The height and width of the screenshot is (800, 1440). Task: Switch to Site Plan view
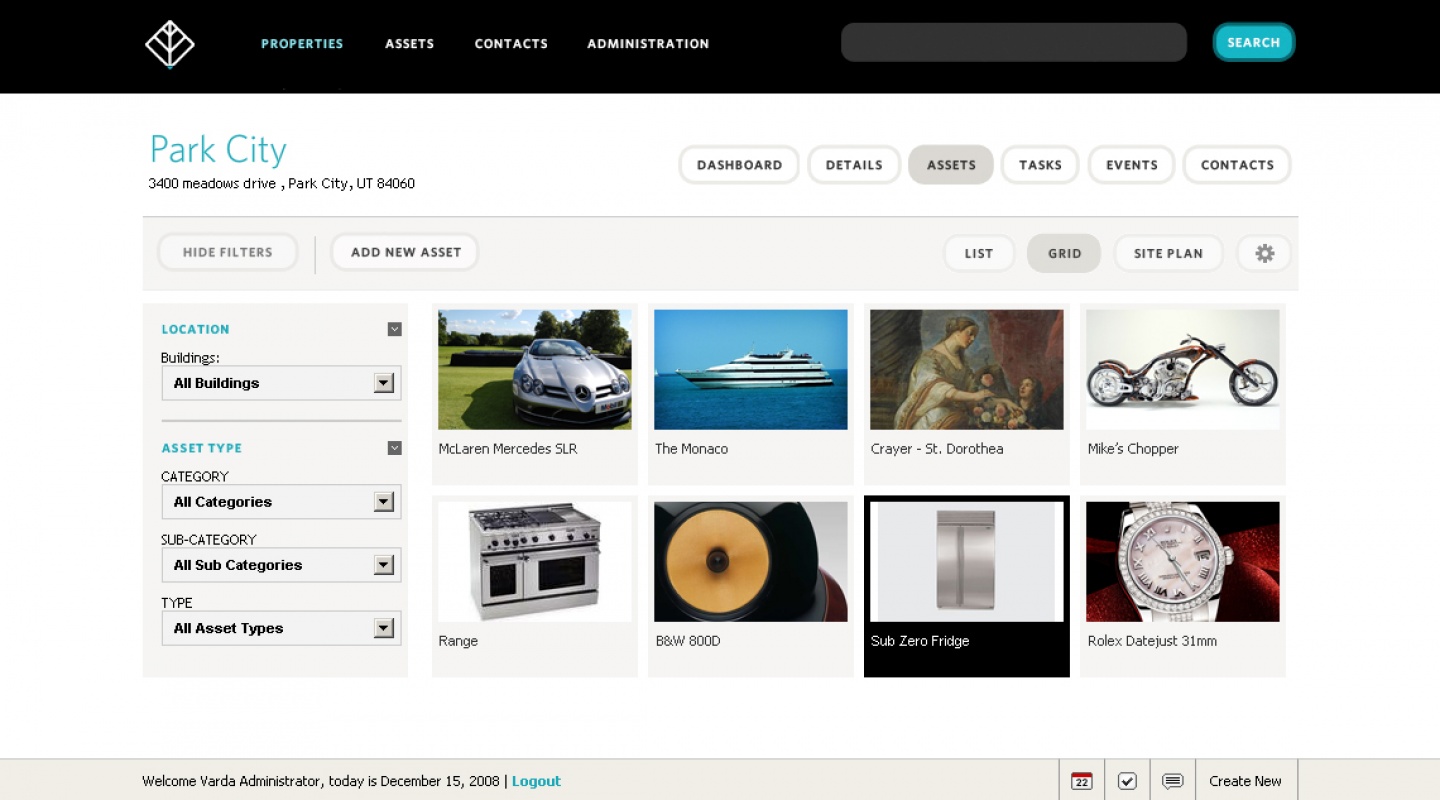point(1168,253)
